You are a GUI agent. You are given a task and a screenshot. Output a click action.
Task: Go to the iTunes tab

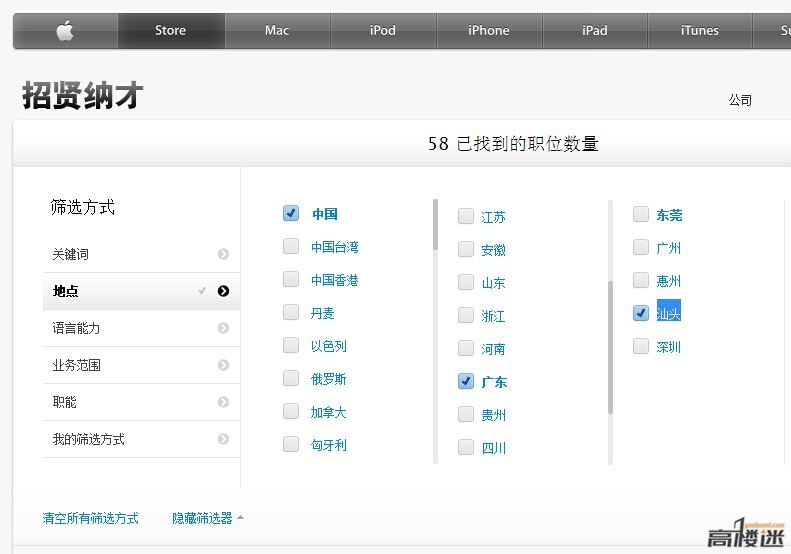[x=700, y=31]
